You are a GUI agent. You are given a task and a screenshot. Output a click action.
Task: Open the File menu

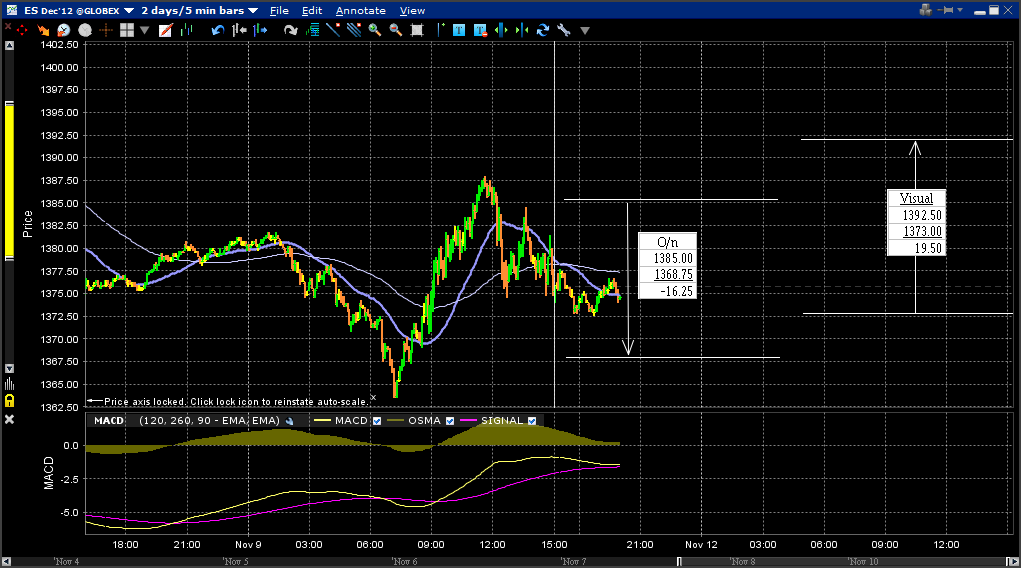tap(279, 10)
